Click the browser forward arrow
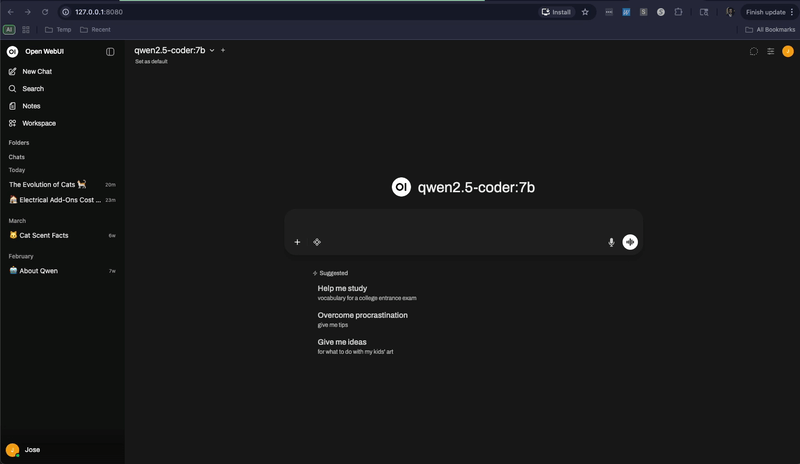 tap(28, 12)
